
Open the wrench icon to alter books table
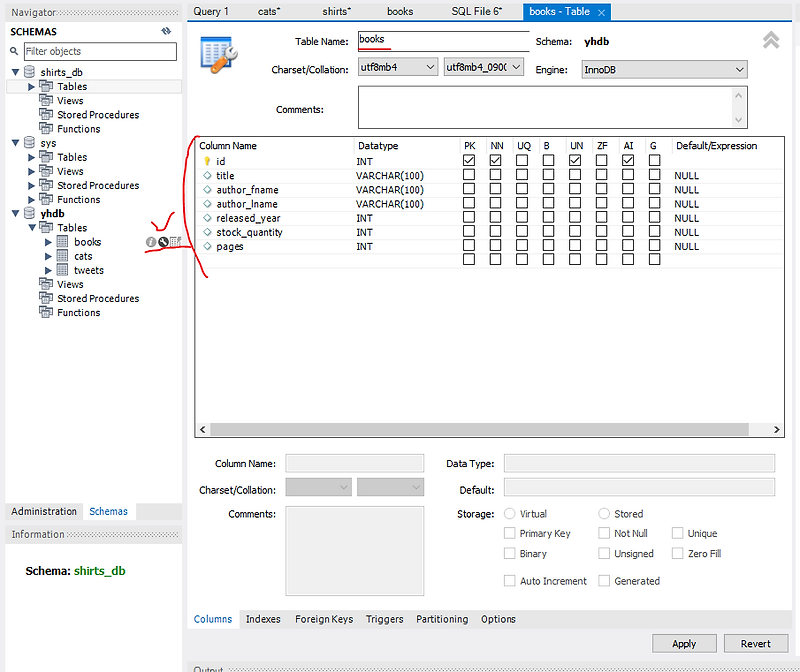point(162,242)
